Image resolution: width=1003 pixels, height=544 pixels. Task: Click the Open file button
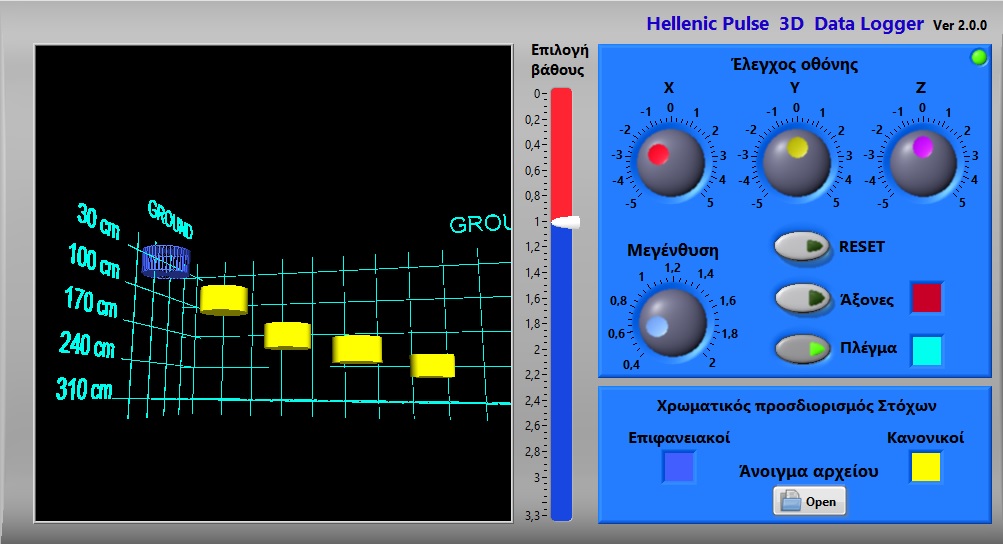point(809,501)
